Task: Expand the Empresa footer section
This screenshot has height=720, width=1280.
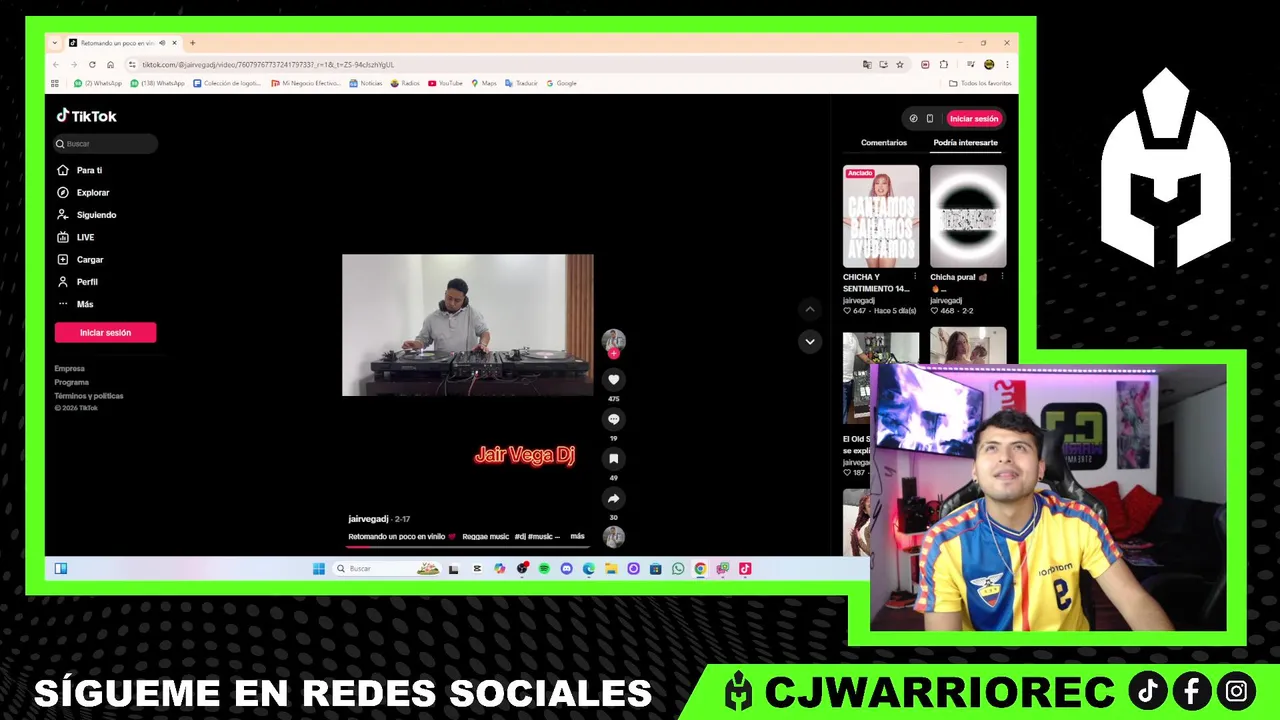Action: [70, 369]
